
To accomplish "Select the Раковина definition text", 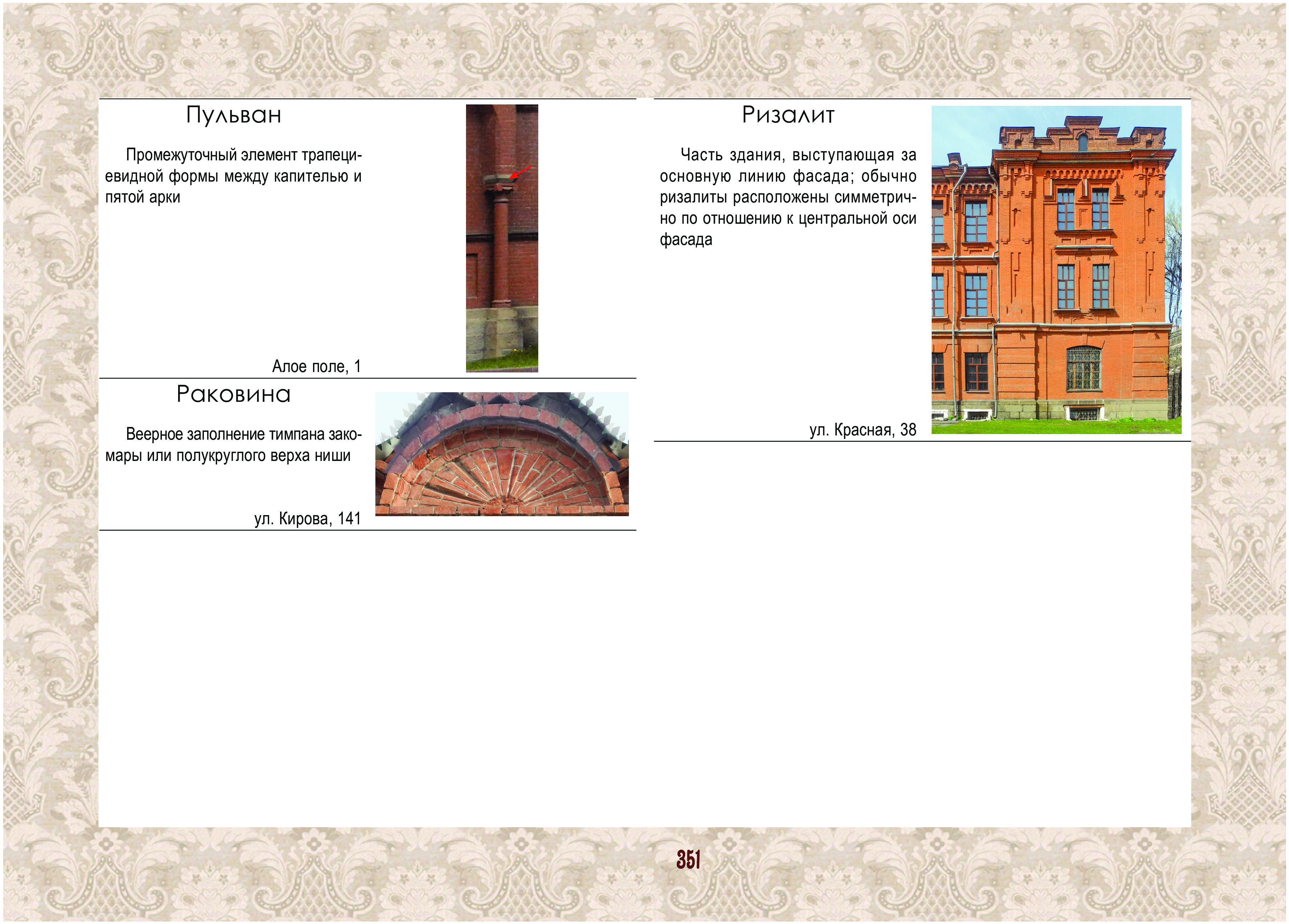I will [233, 445].
